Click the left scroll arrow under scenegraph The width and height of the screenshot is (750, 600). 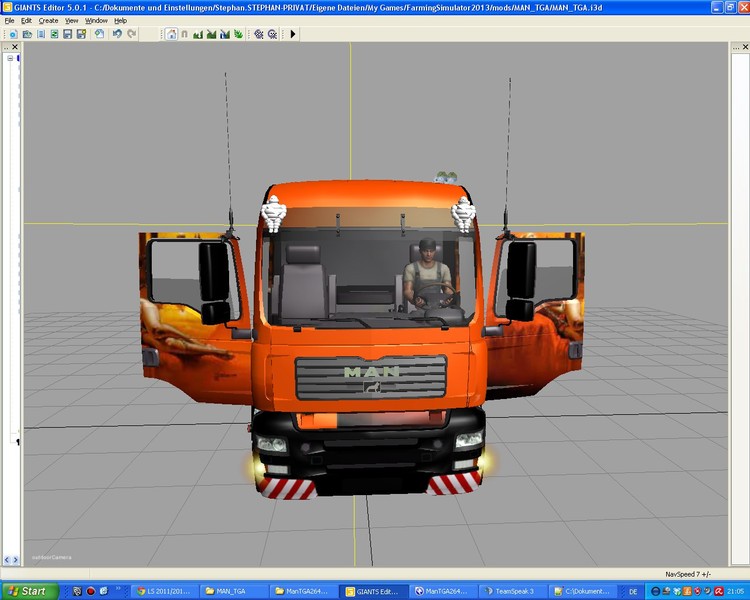coord(7,559)
